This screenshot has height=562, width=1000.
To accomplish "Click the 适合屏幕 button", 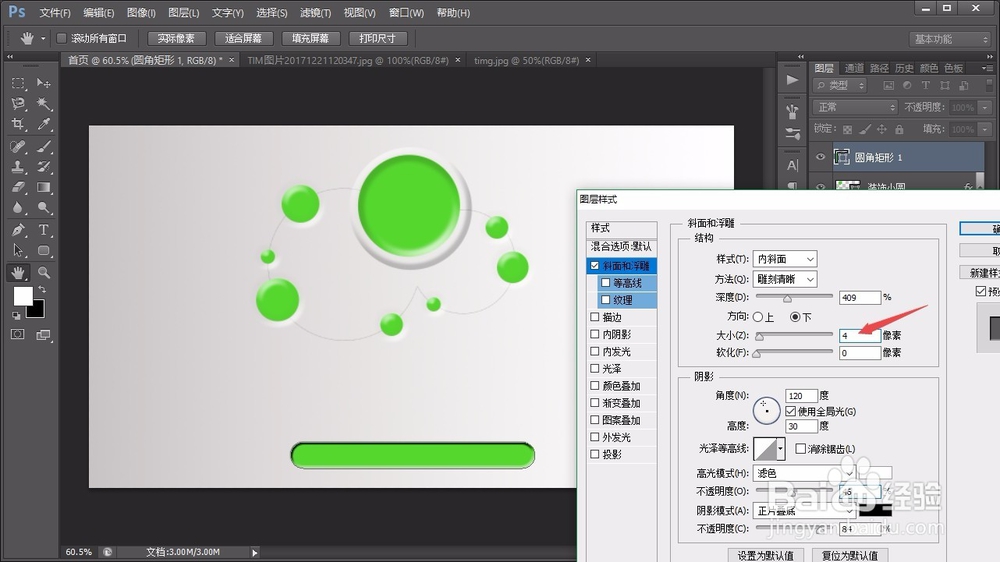I will [243, 38].
